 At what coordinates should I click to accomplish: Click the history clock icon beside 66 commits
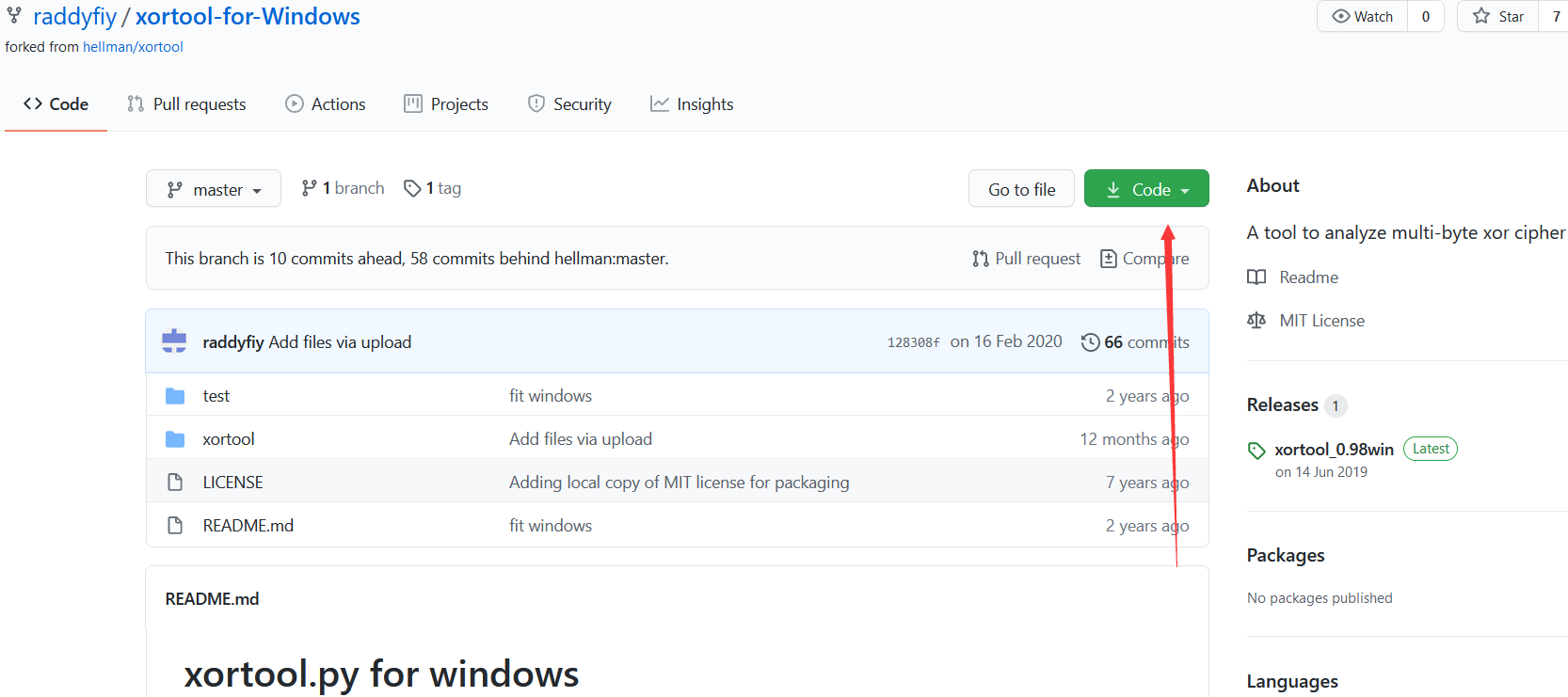click(1090, 342)
